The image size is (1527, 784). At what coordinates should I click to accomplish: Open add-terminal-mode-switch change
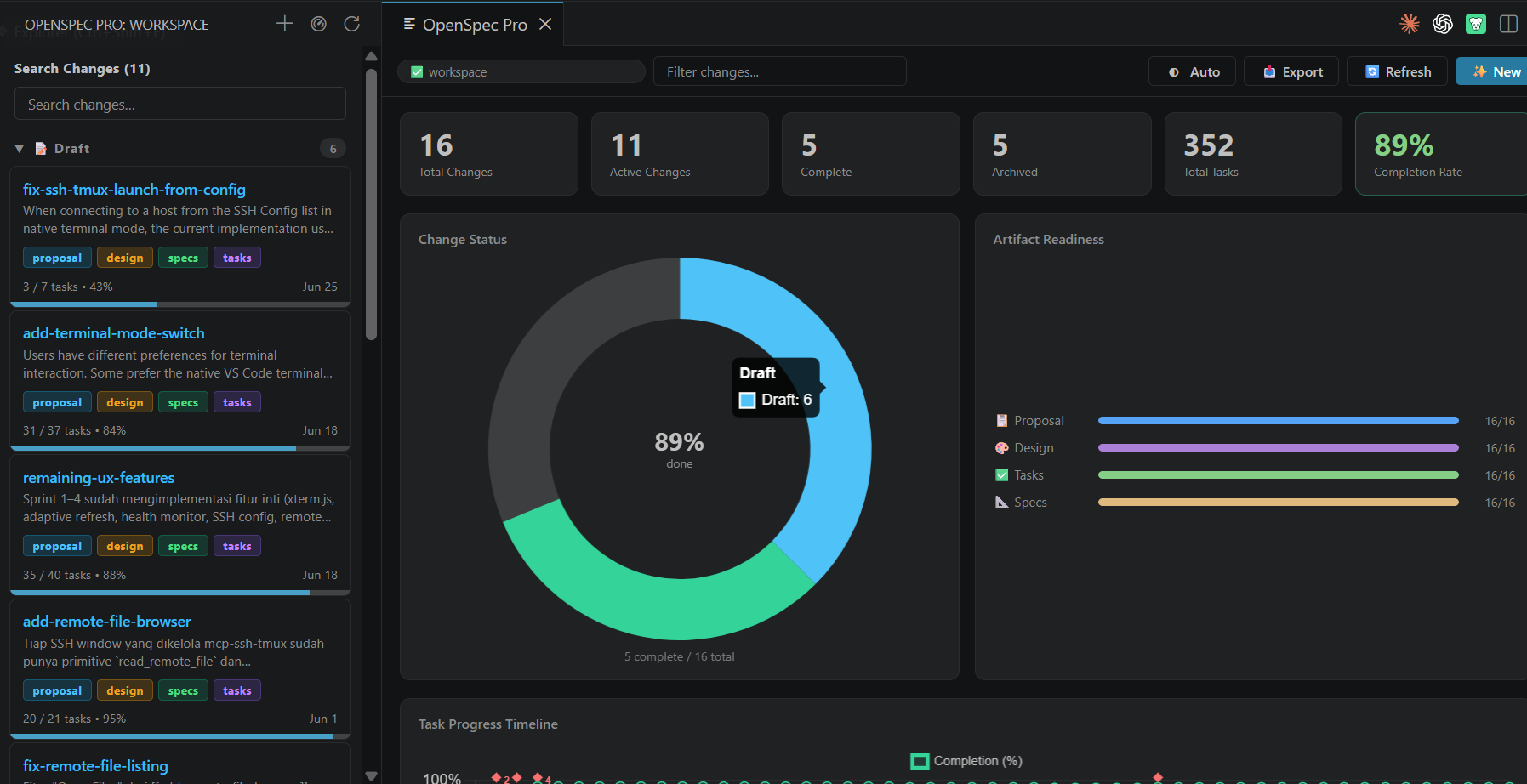114,333
